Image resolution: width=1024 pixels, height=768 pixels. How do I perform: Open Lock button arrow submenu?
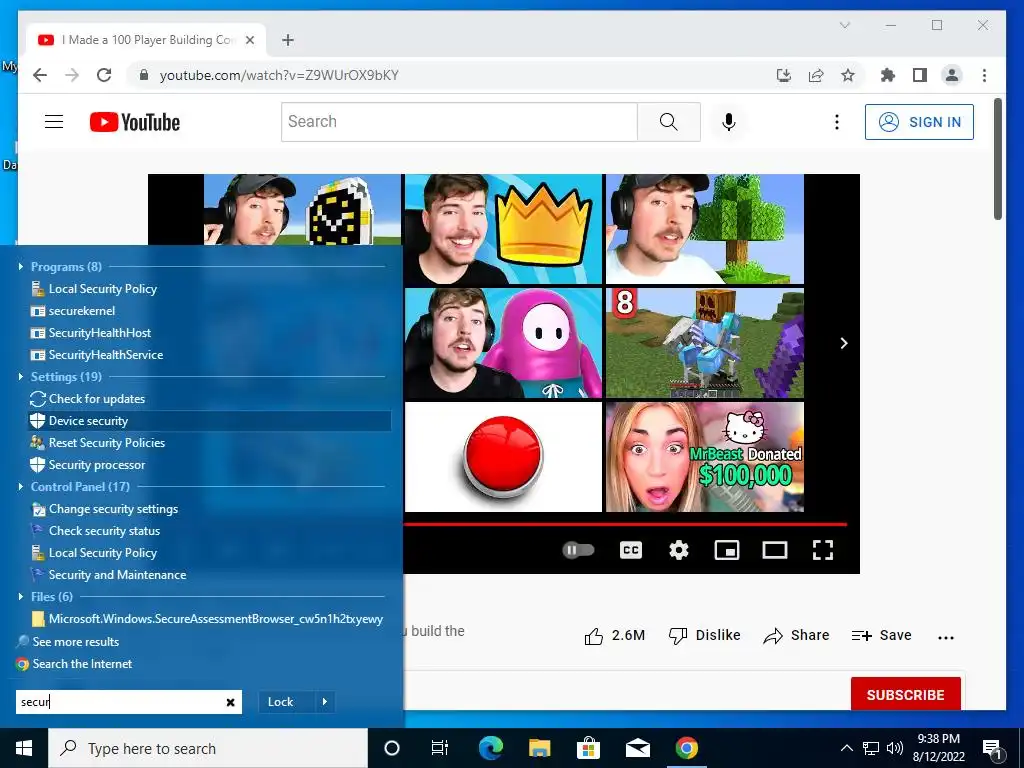[325, 702]
